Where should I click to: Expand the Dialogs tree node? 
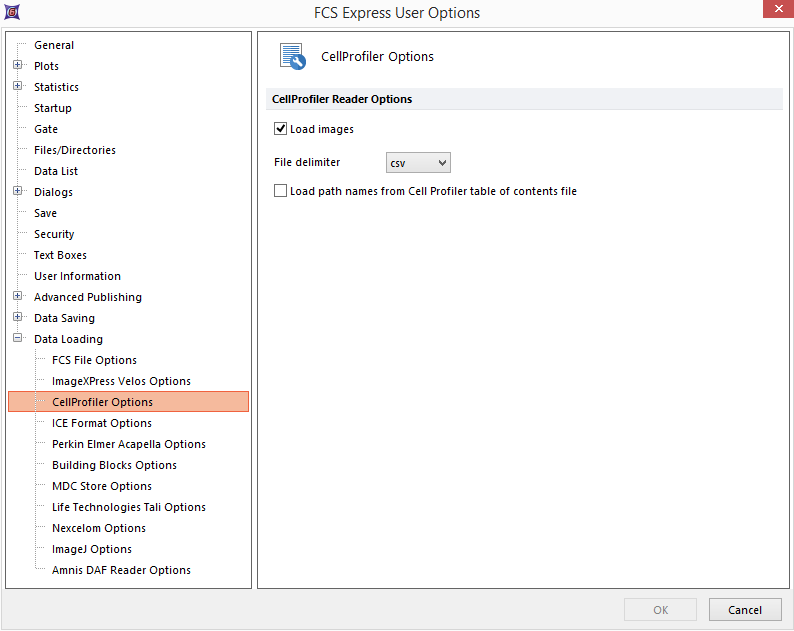coord(18,192)
